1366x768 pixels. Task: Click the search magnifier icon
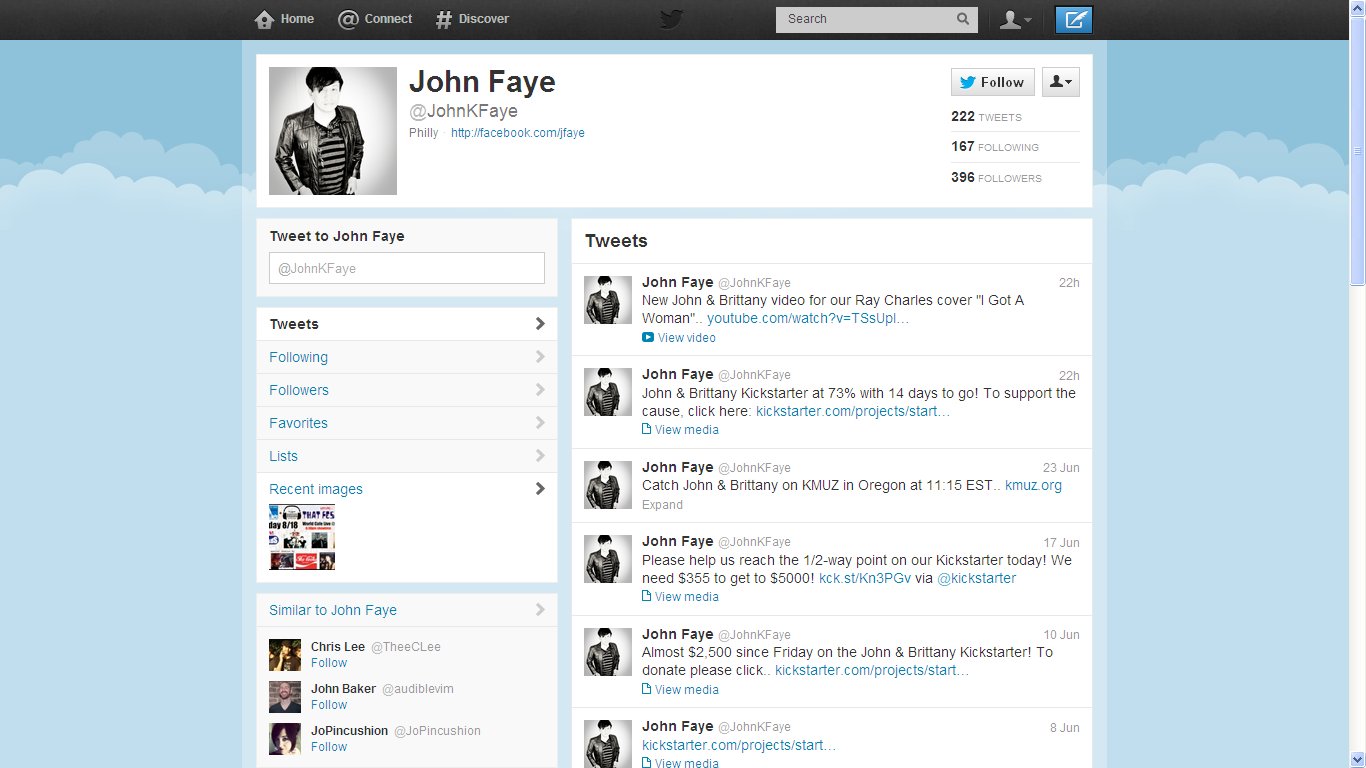click(x=962, y=19)
